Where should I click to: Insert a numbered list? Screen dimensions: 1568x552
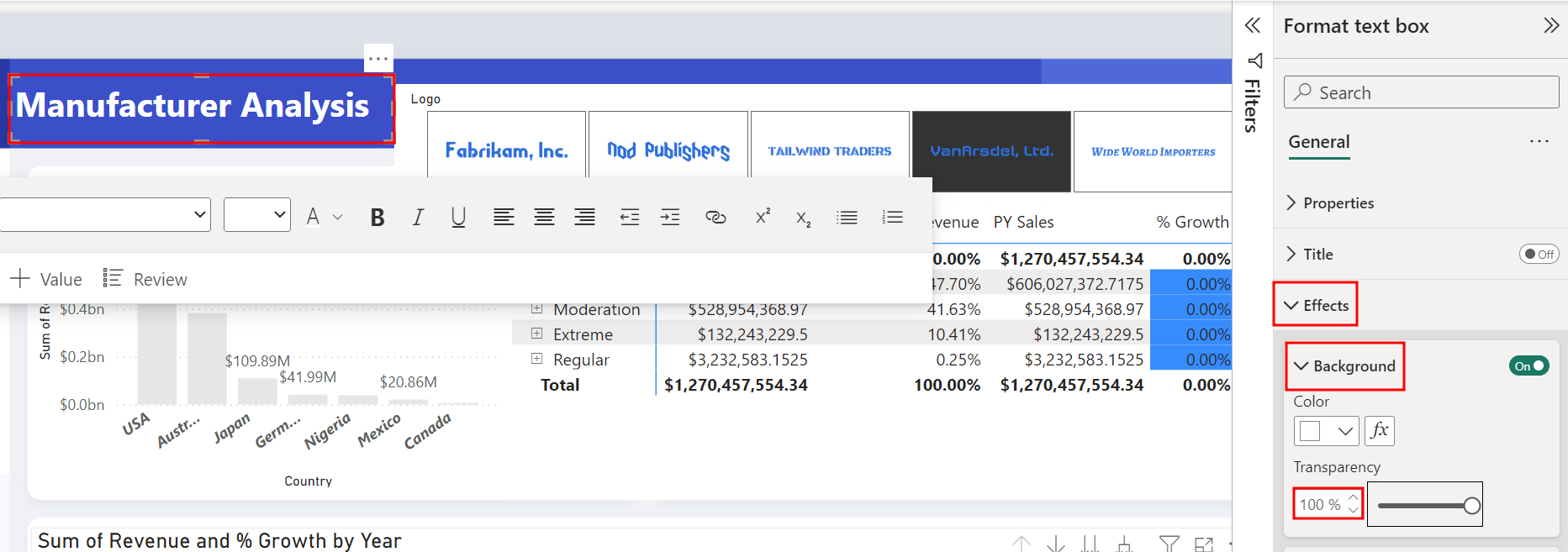point(892,218)
